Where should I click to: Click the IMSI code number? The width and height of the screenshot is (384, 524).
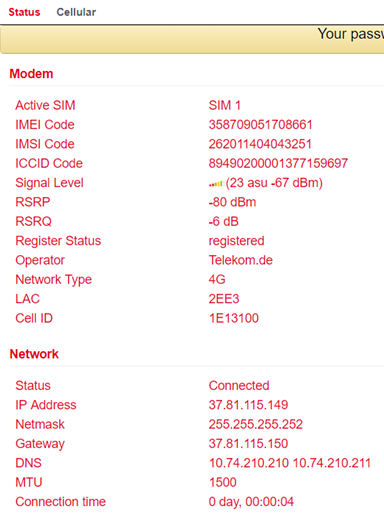click(x=260, y=144)
